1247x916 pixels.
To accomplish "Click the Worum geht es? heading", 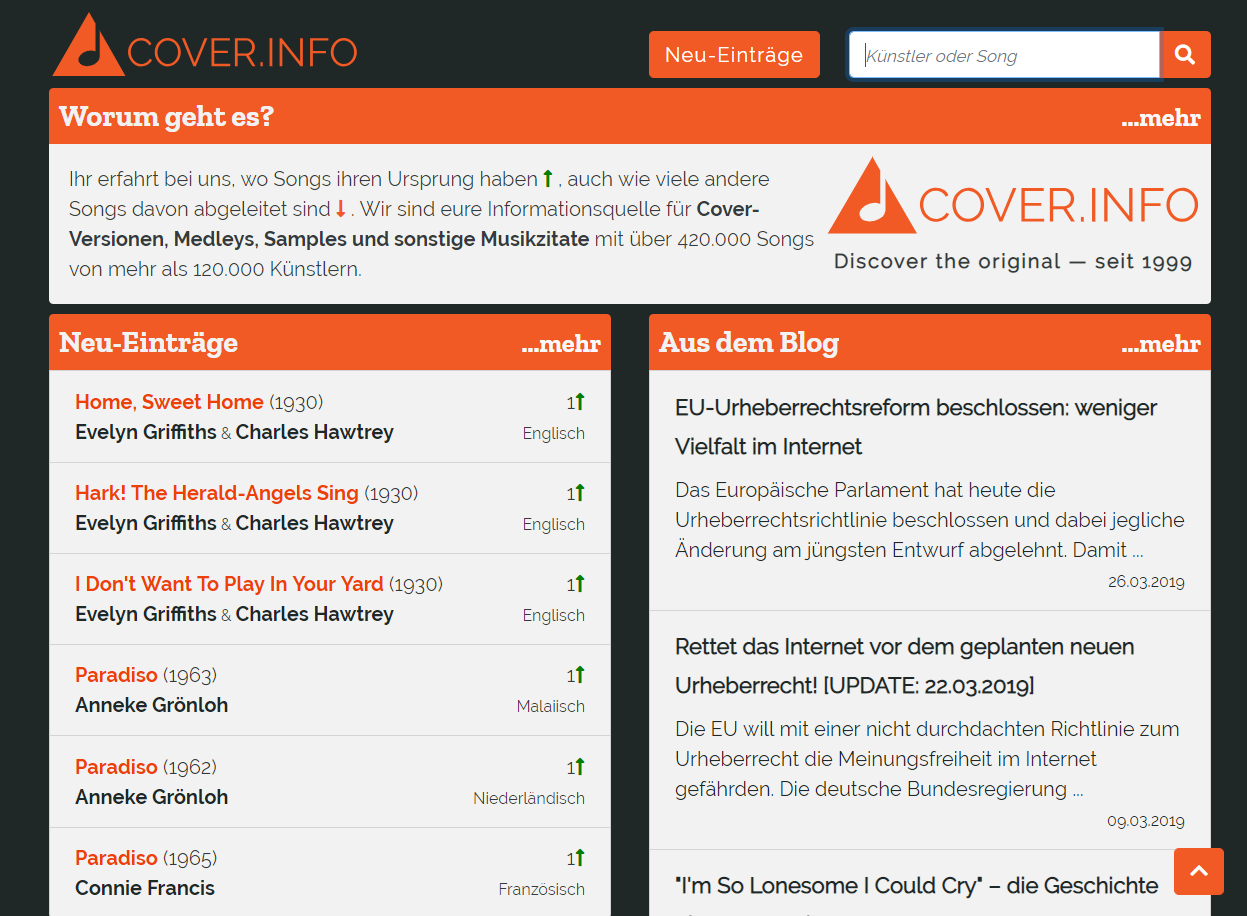I will click(x=166, y=117).
